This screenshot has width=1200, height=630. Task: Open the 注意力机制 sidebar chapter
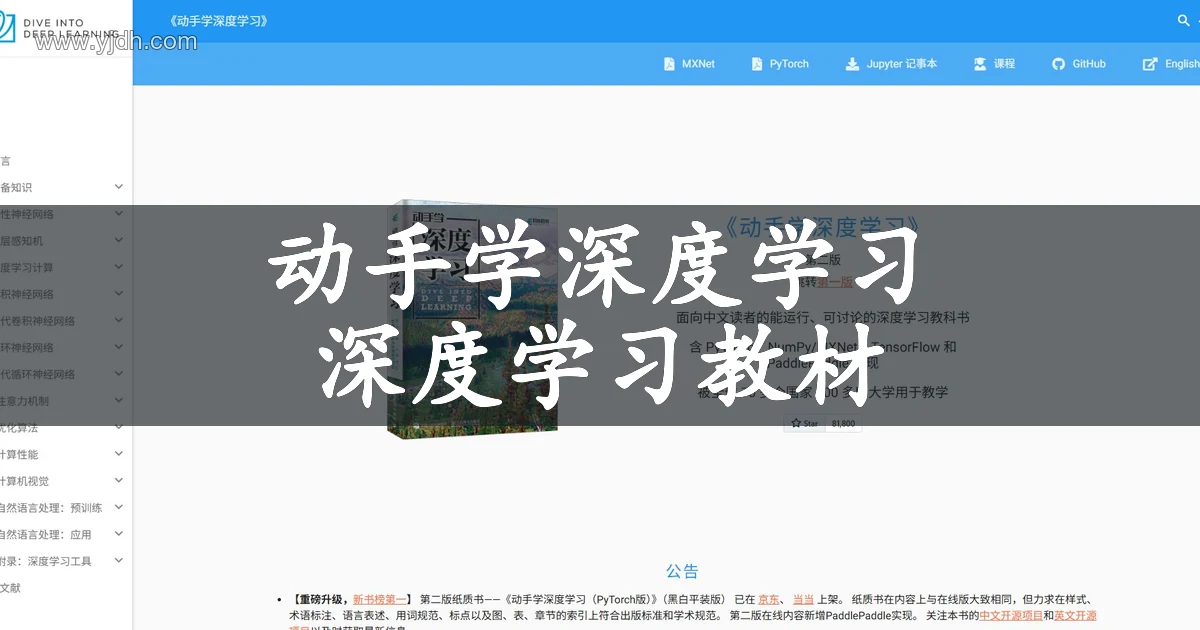coord(24,401)
